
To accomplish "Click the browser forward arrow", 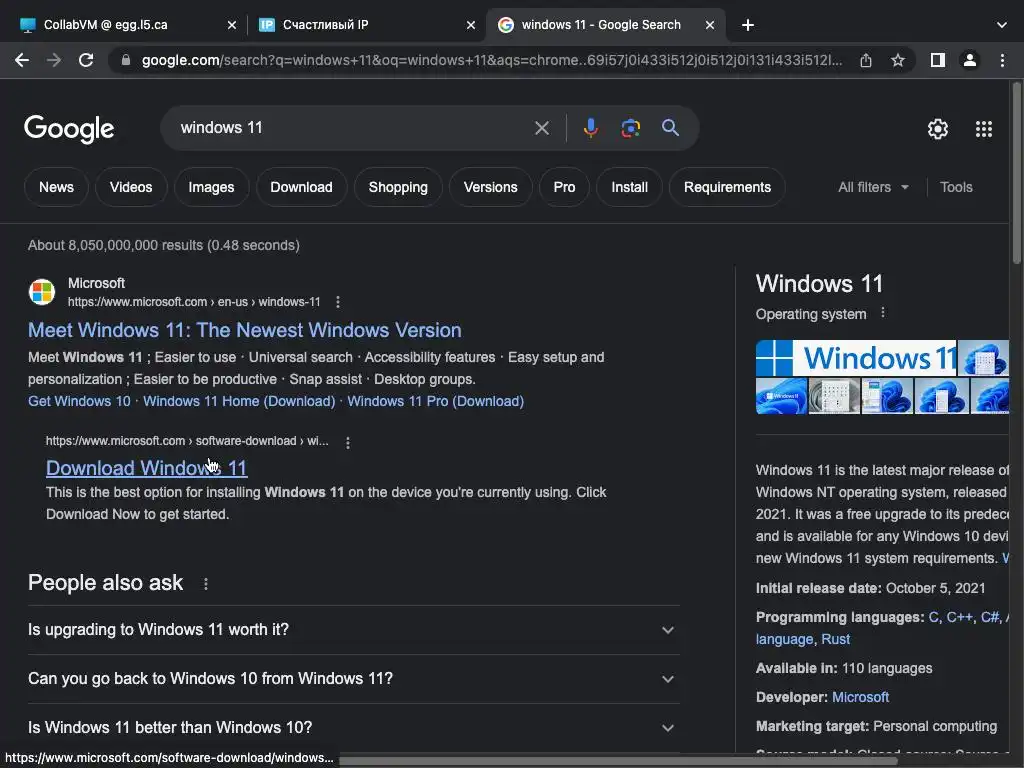I will coord(54,60).
